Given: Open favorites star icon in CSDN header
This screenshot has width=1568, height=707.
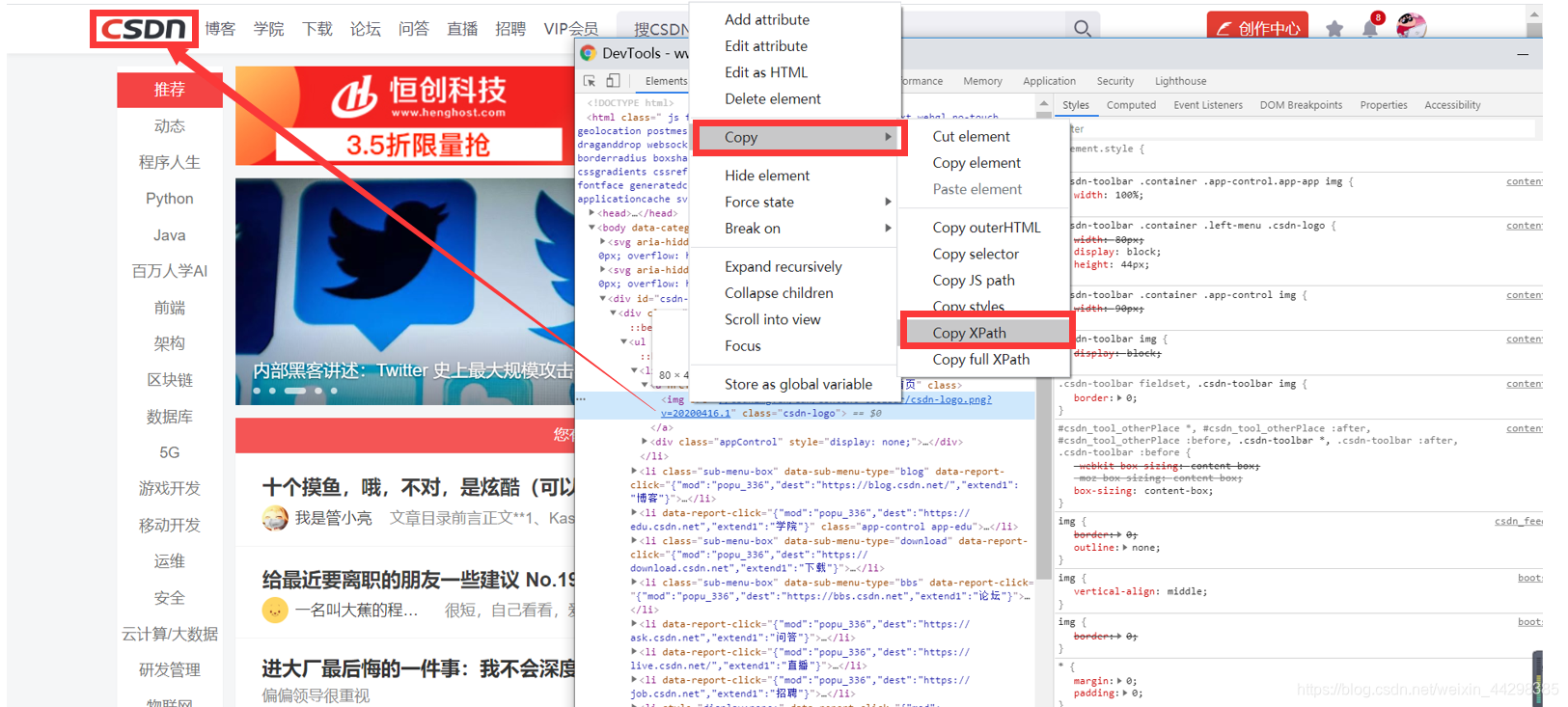Looking at the screenshot, I should tap(1334, 29).
